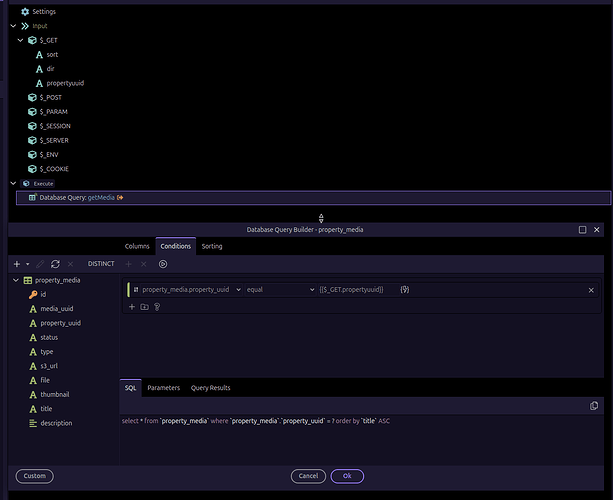Click the add condition group folder icon
The image size is (613, 500).
pos(144,307)
